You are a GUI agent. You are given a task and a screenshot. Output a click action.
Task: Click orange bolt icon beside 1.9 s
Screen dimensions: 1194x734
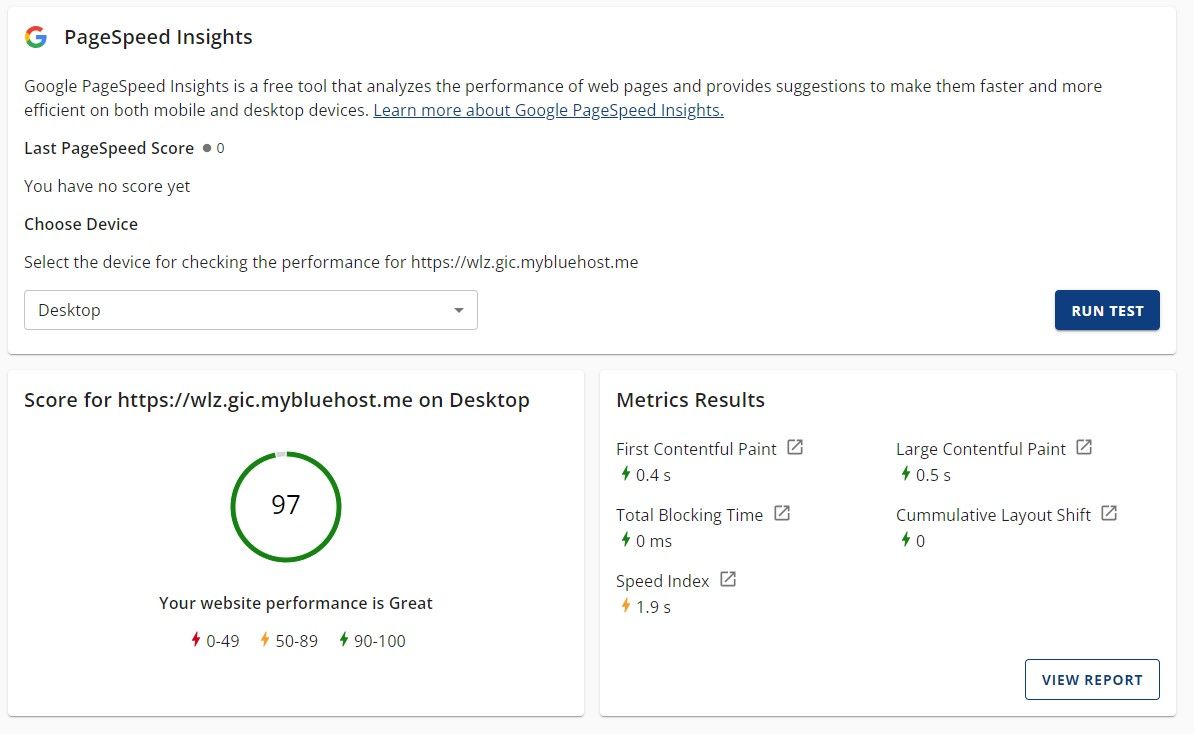coord(625,606)
